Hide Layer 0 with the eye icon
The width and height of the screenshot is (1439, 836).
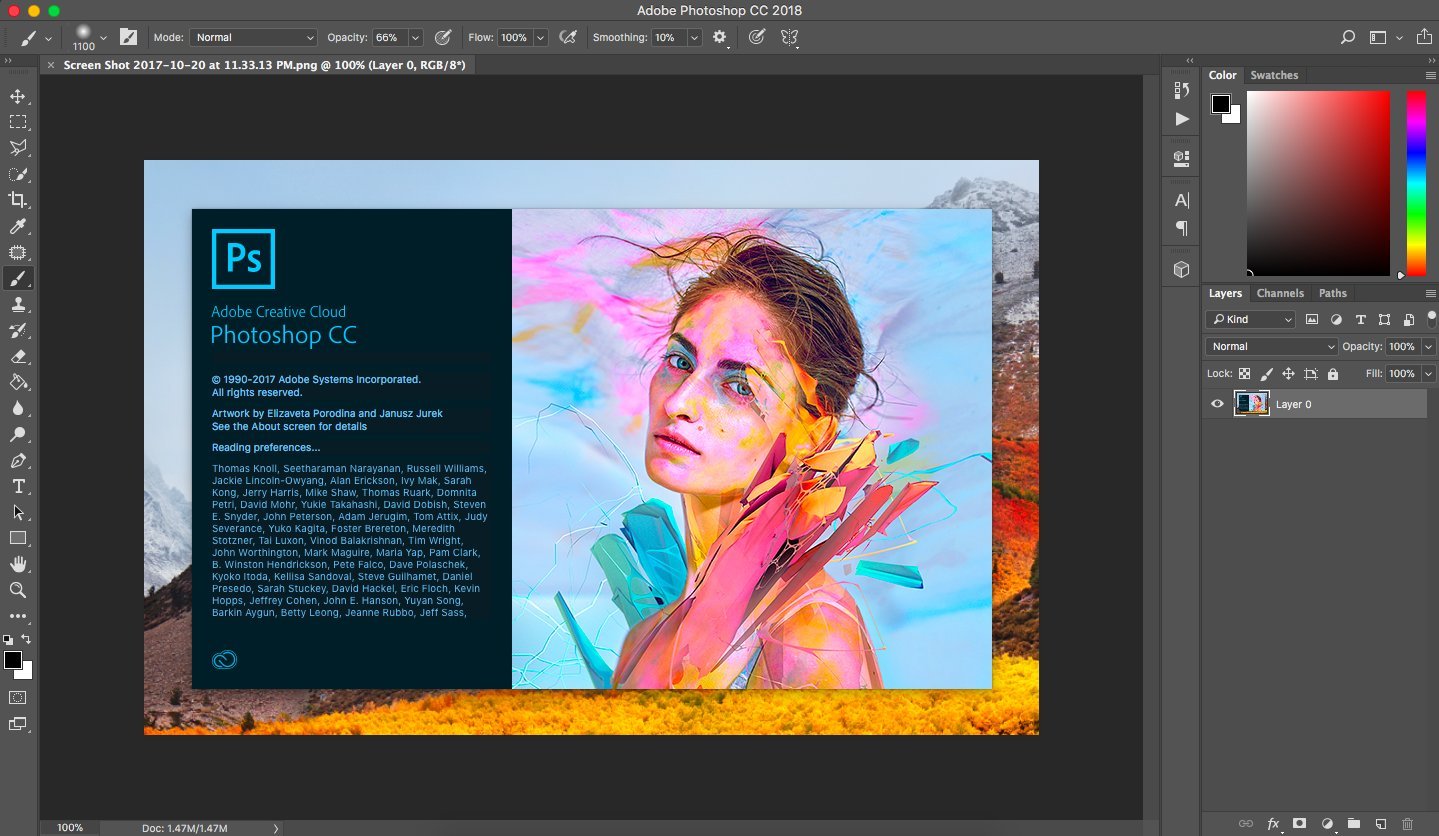1217,404
